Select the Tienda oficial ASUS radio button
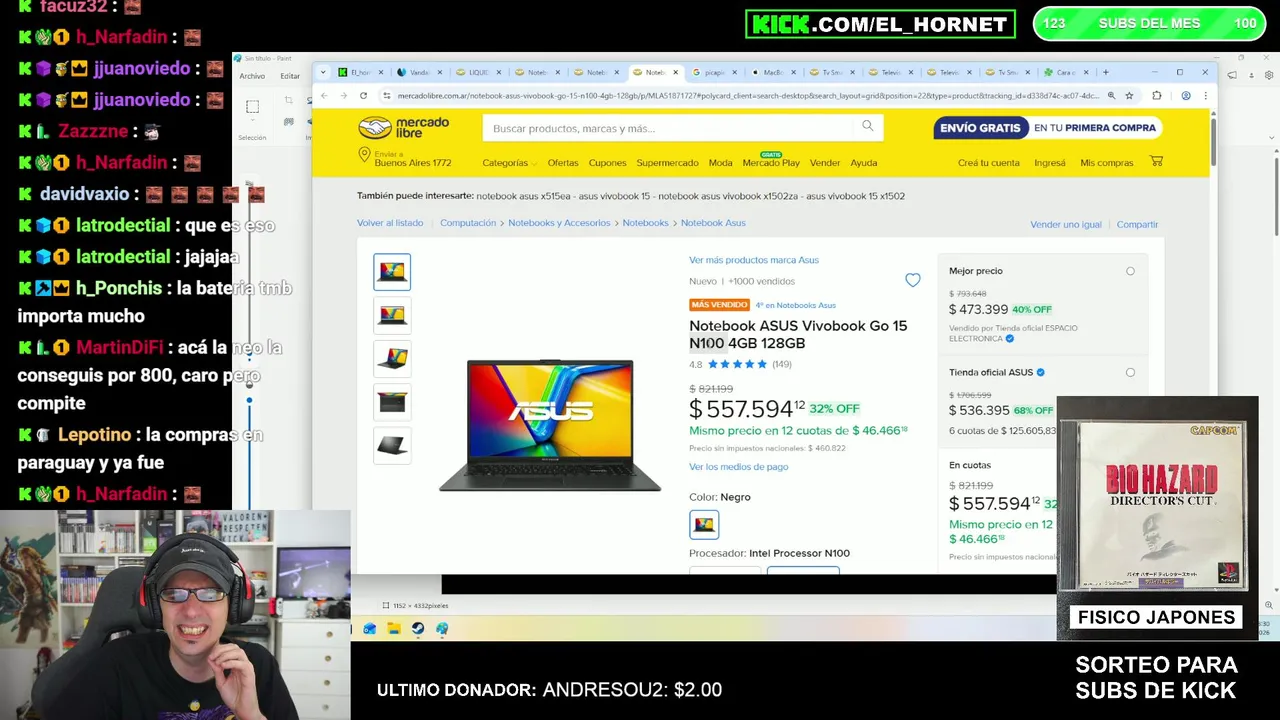 (x=1130, y=372)
